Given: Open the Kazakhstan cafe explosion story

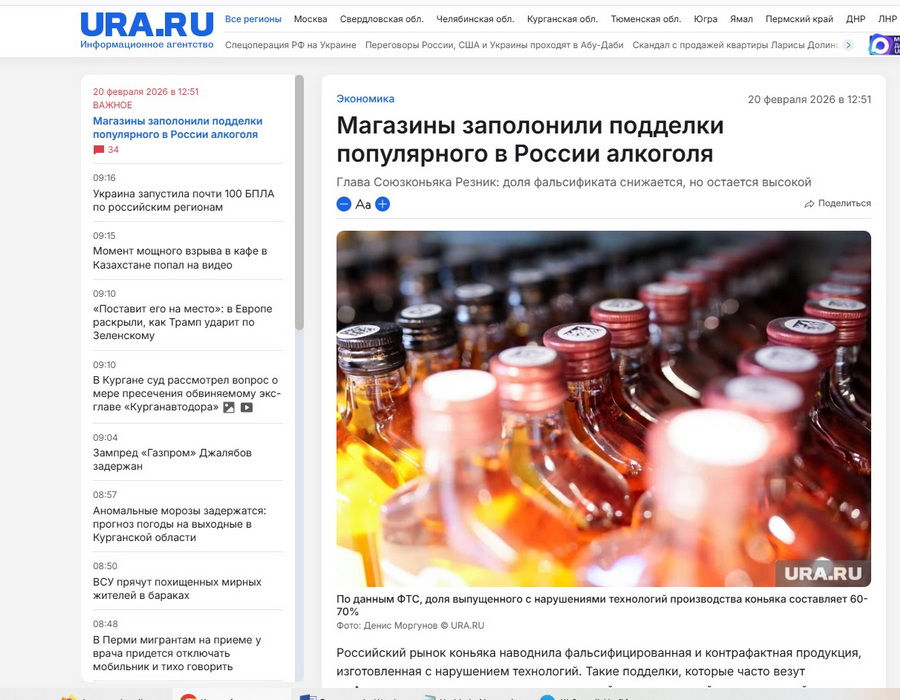Looking at the screenshot, I should 180,258.
